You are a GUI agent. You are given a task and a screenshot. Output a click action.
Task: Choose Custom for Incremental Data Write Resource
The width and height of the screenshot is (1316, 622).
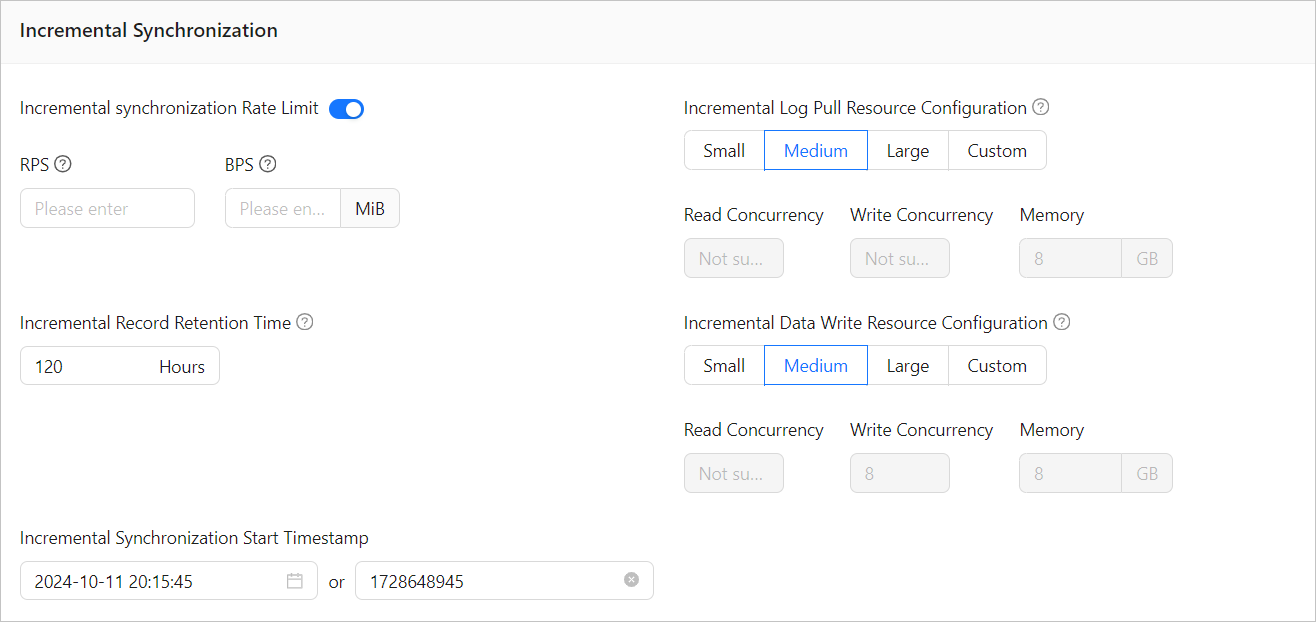[997, 366]
